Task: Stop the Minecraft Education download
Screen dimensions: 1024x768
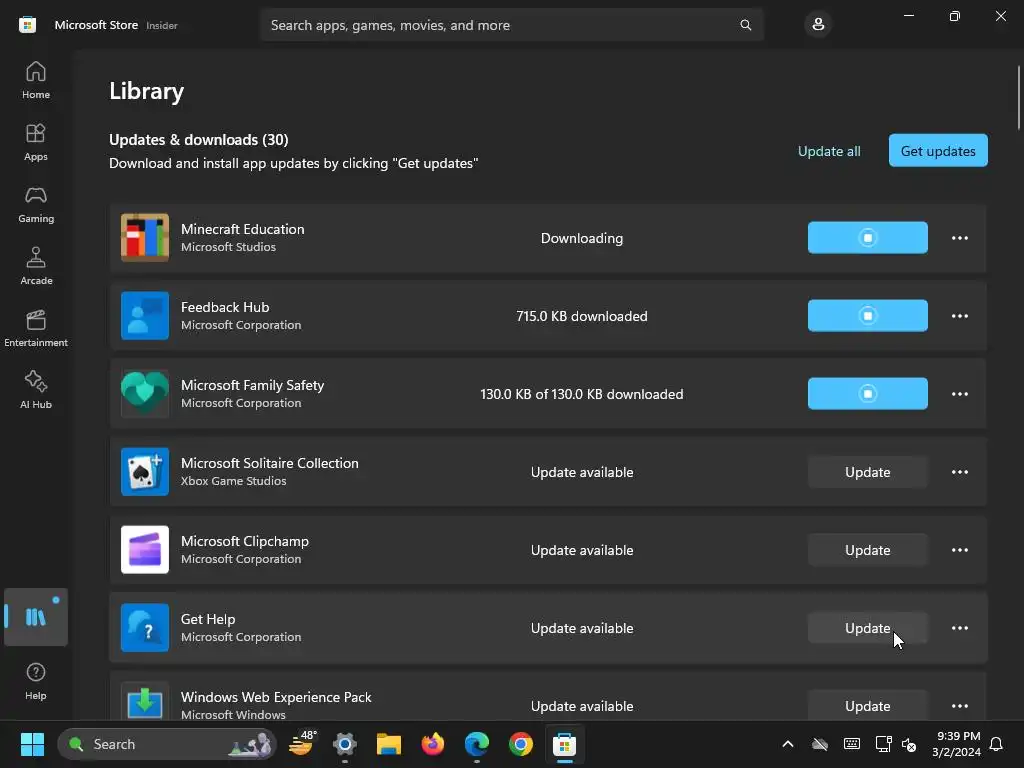Action: 867,238
